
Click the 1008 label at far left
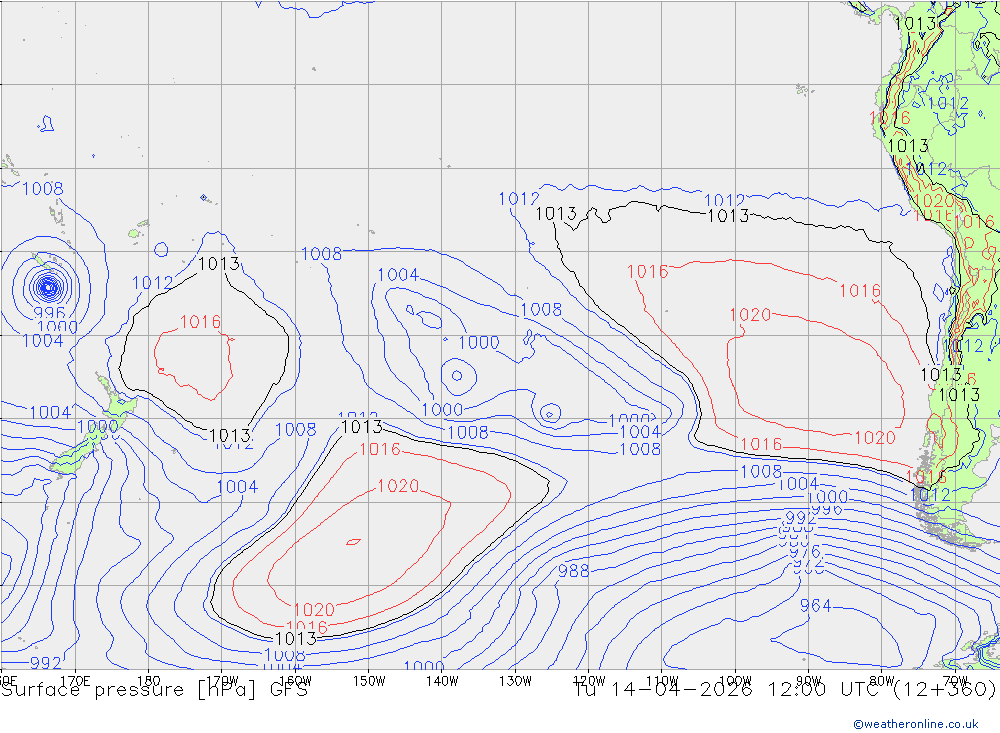[x=43, y=189]
